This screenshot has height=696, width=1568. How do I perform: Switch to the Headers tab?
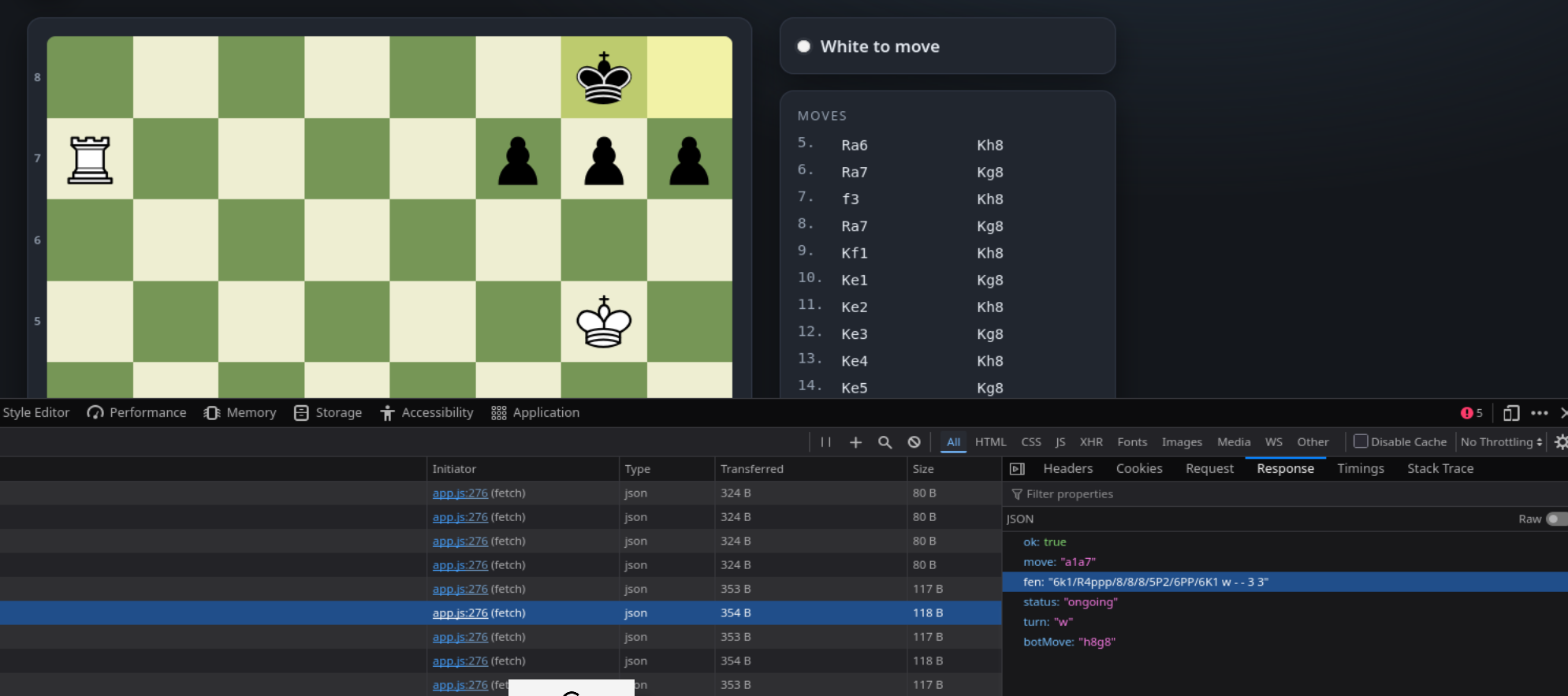(1067, 468)
